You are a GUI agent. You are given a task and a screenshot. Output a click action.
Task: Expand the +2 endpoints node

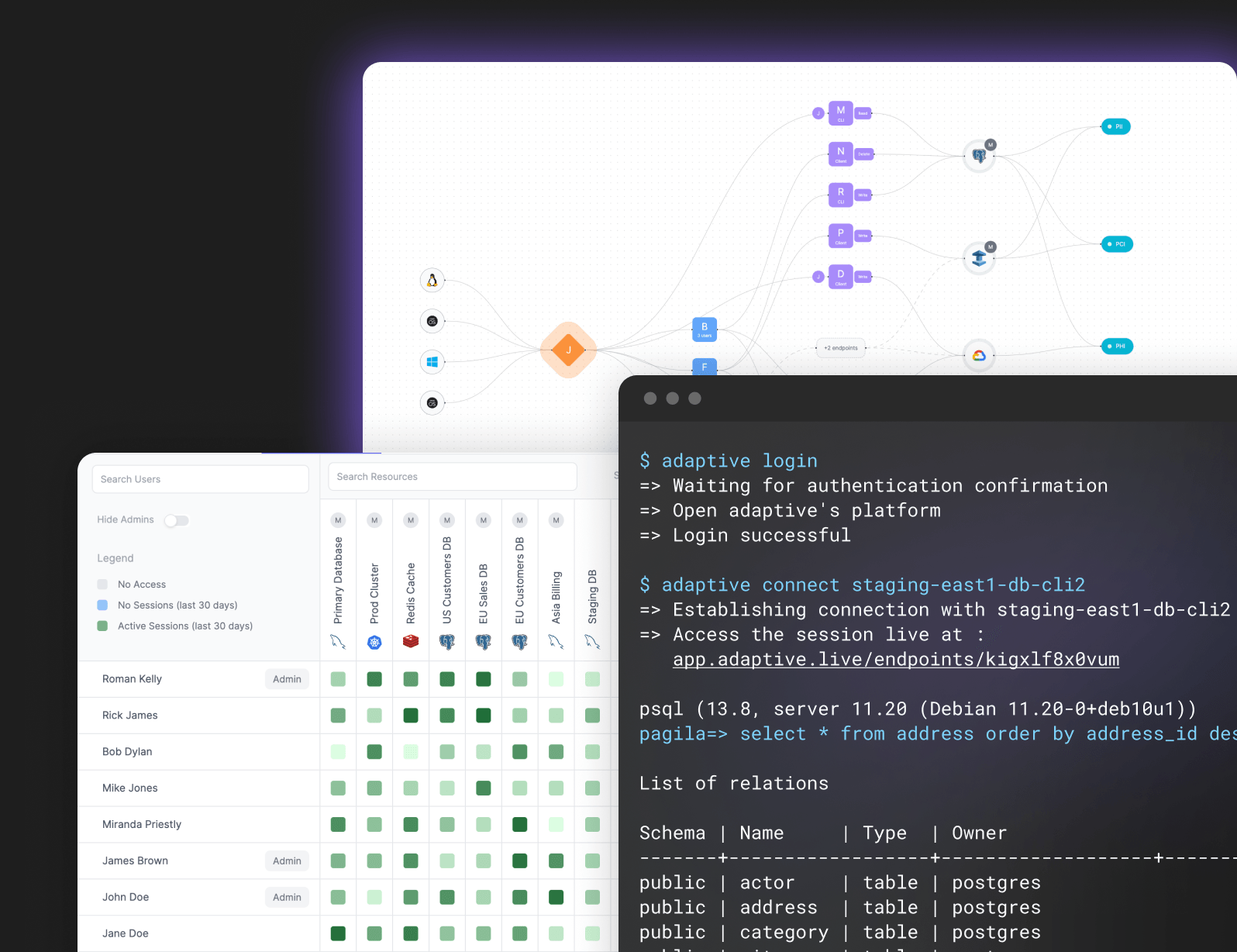pos(841,348)
